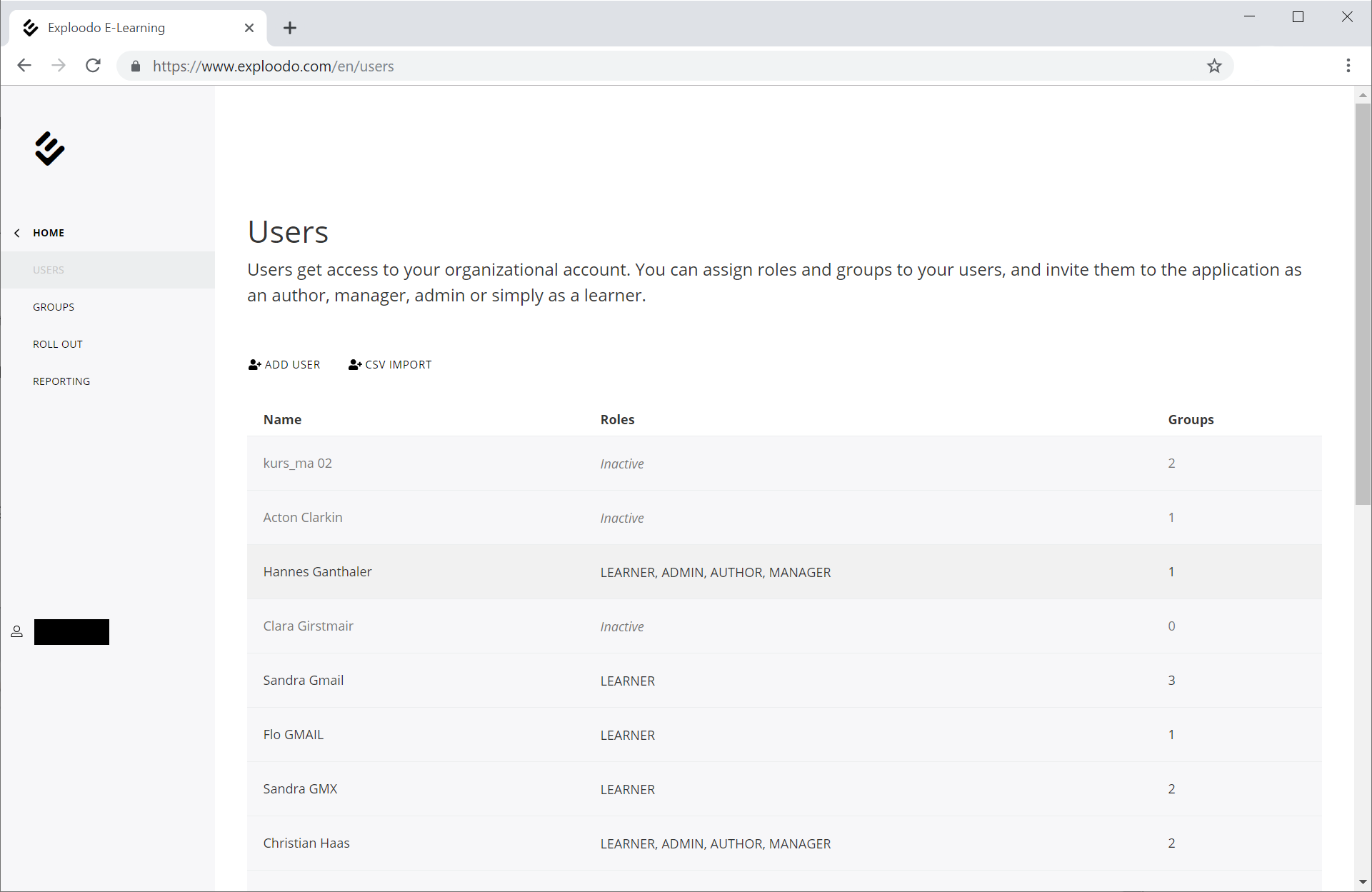Screen dimensions: 1372x892
Task: Bookmark this page with the star icon
Action: click(x=1214, y=66)
